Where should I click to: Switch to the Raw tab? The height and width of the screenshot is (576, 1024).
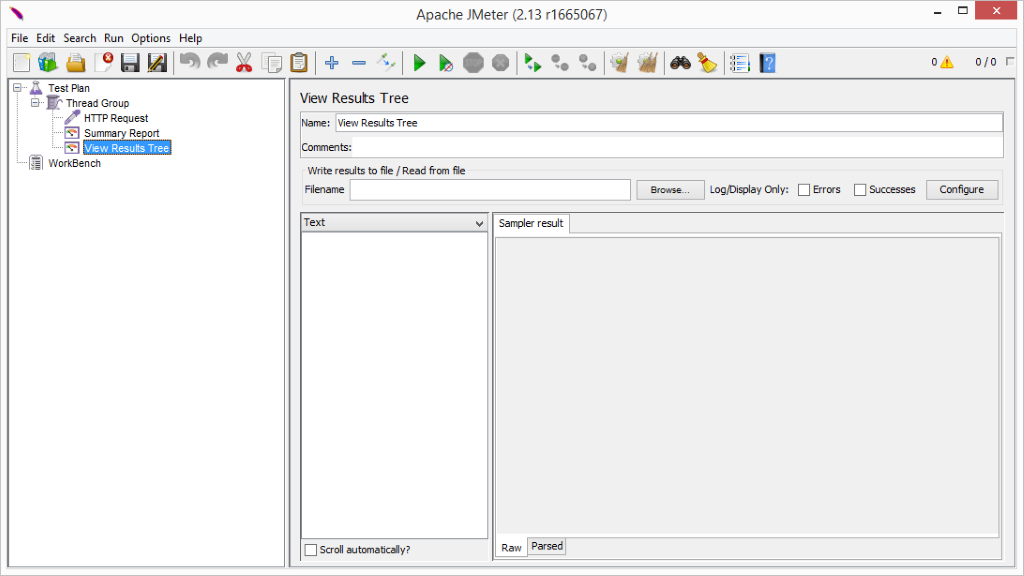click(x=511, y=547)
